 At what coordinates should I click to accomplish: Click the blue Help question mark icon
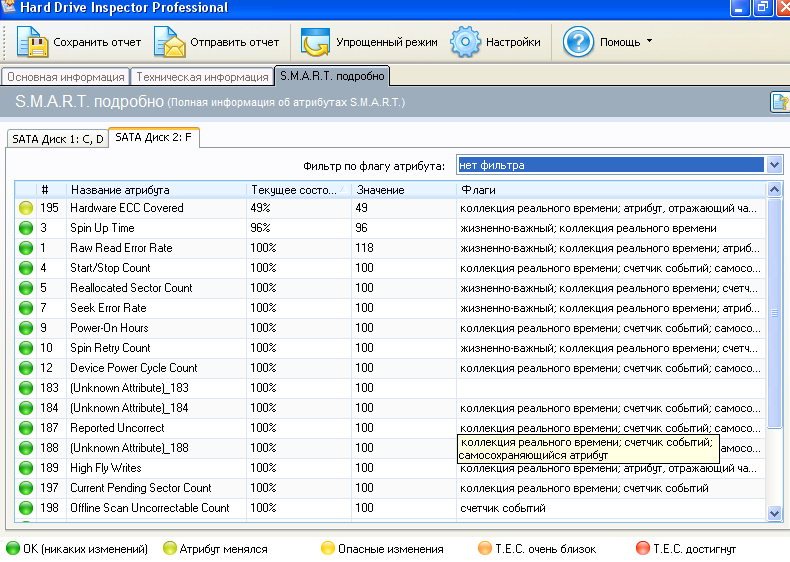coord(579,43)
